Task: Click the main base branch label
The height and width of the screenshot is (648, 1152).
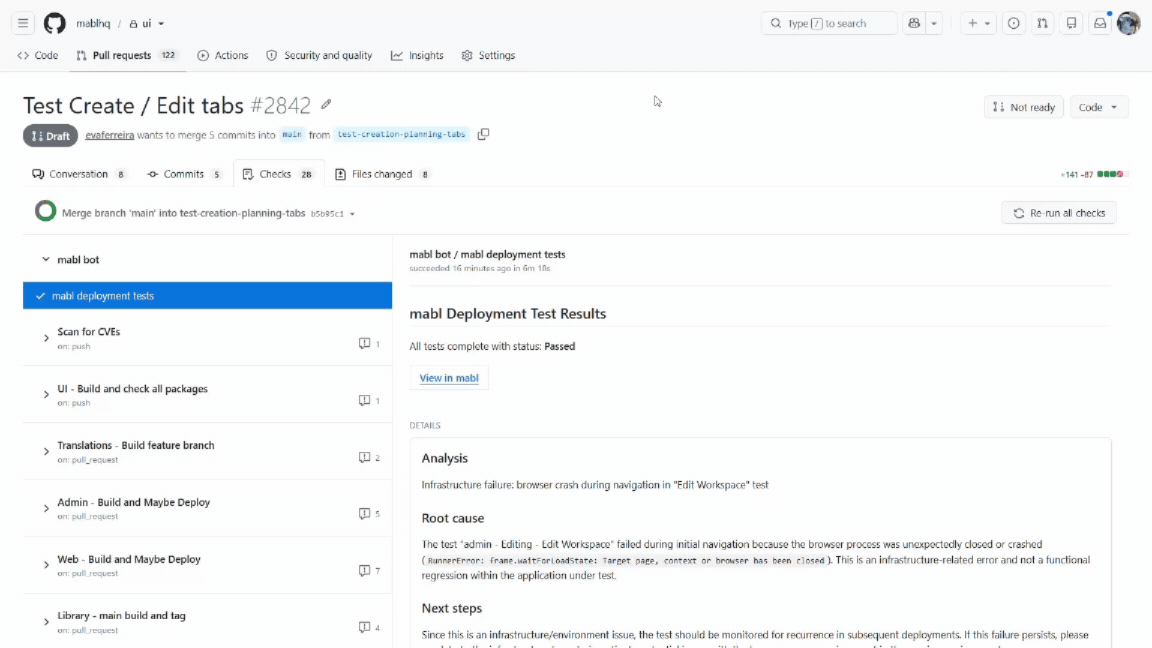Action: 292,134
